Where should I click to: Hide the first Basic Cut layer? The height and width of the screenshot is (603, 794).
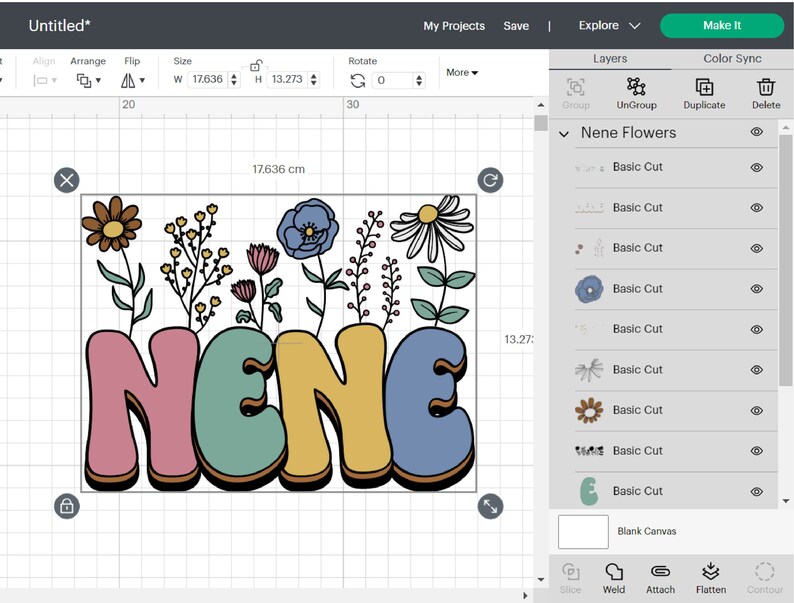pyautogui.click(x=757, y=167)
